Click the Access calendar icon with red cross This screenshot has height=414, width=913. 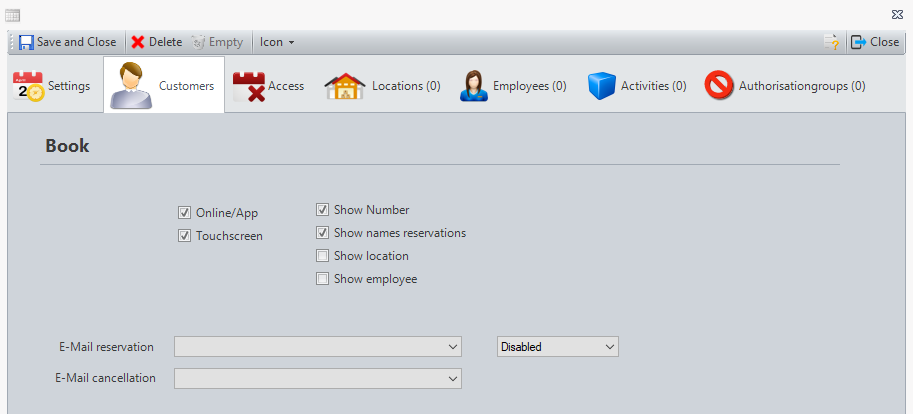tap(248, 86)
